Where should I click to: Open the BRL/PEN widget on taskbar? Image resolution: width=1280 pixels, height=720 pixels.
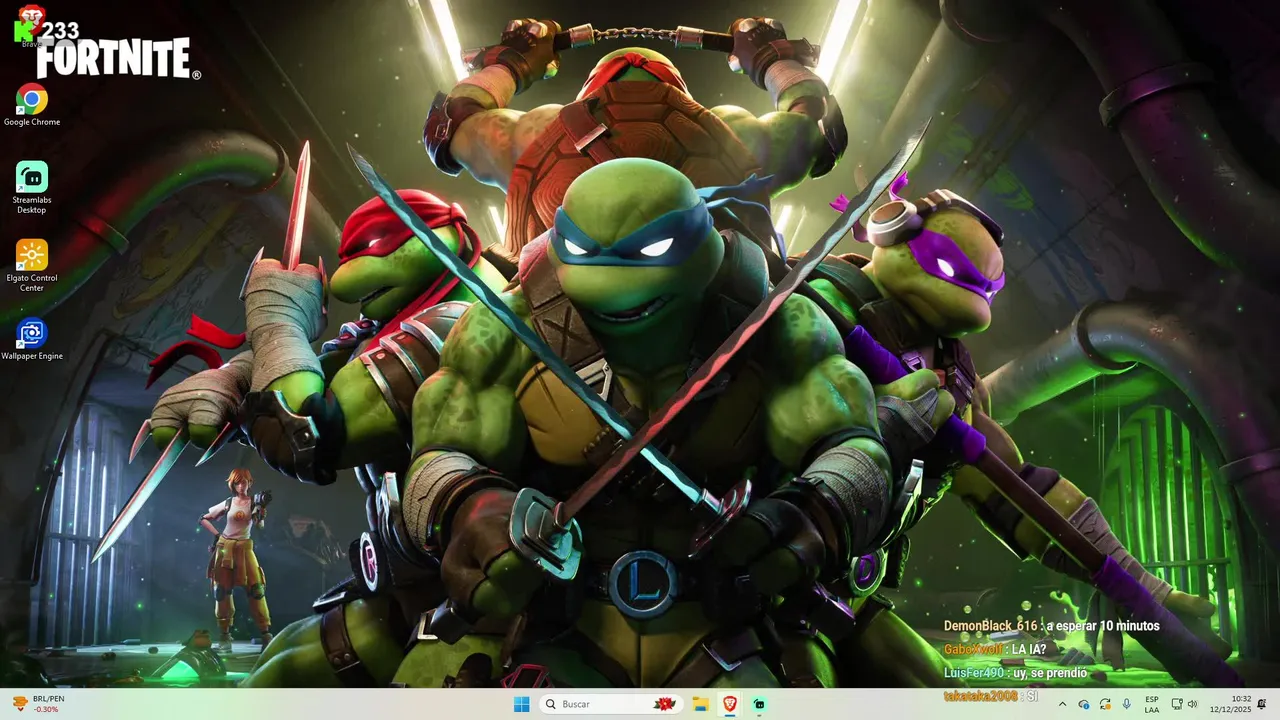(x=38, y=704)
